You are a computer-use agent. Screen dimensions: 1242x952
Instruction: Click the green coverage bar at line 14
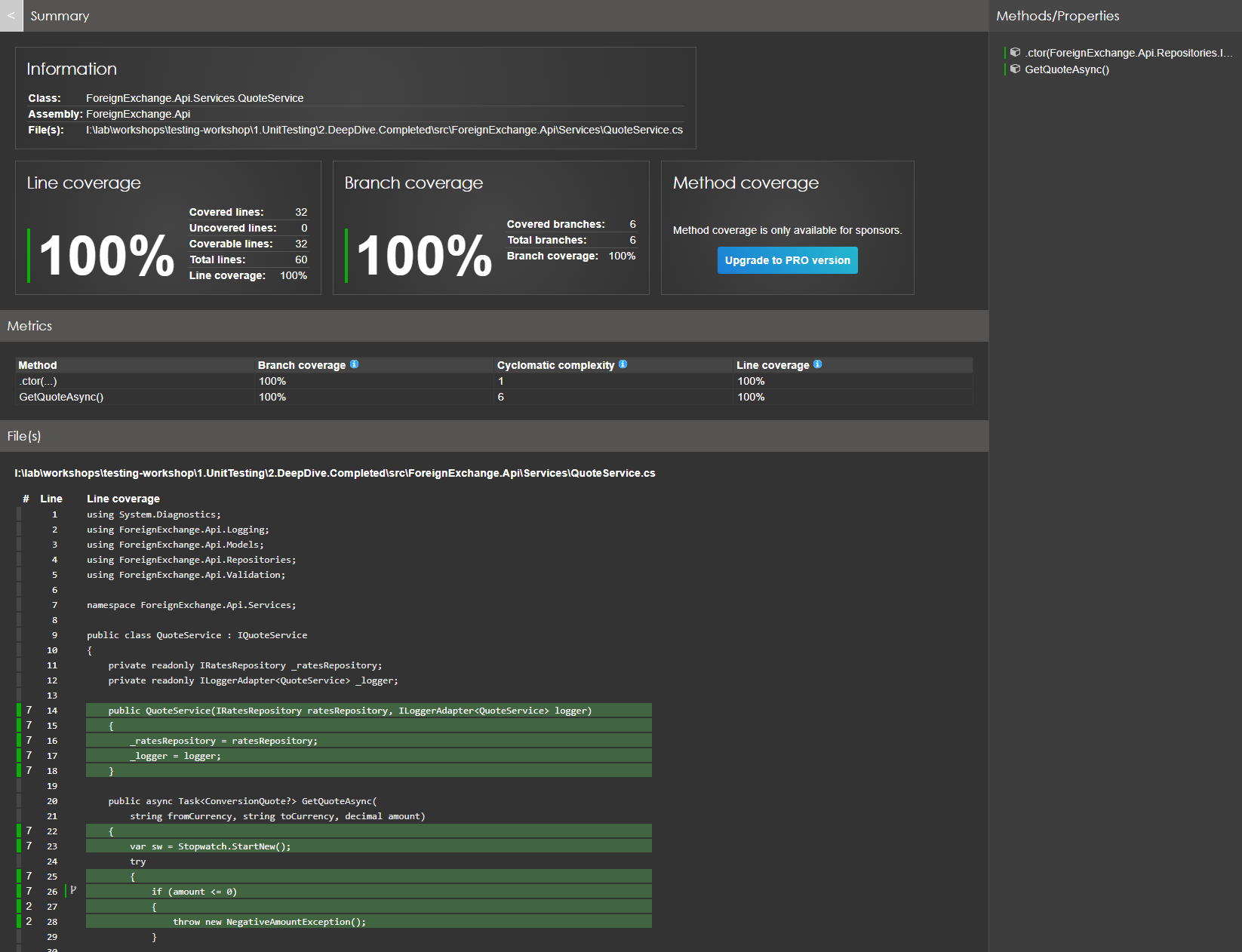click(19, 710)
